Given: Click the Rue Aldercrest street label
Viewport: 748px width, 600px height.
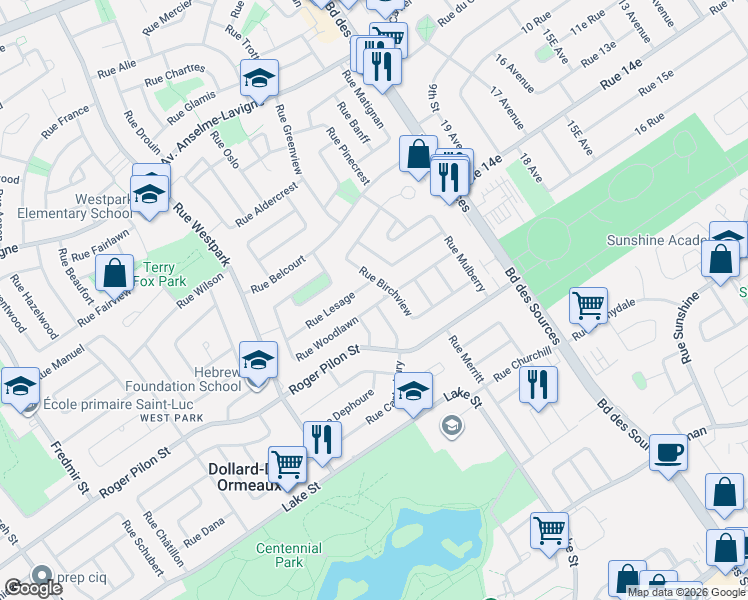Looking at the screenshot, I should (x=267, y=204).
